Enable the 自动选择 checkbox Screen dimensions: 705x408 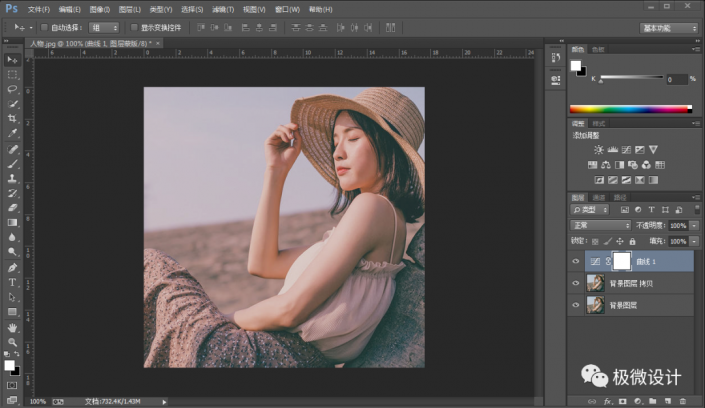point(45,27)
